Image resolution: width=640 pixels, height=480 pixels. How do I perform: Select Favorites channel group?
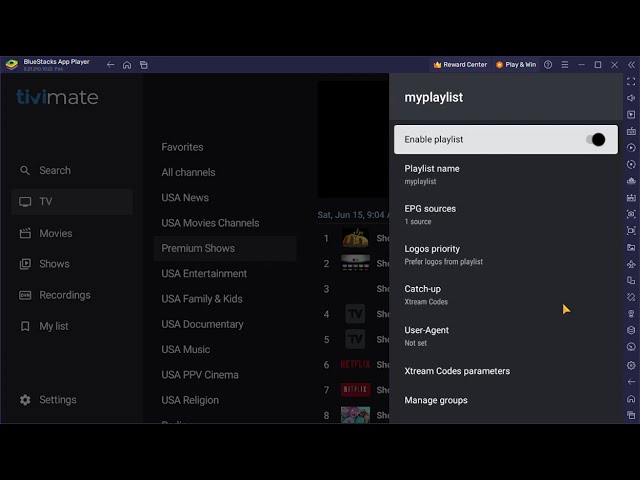pos(225,147)
